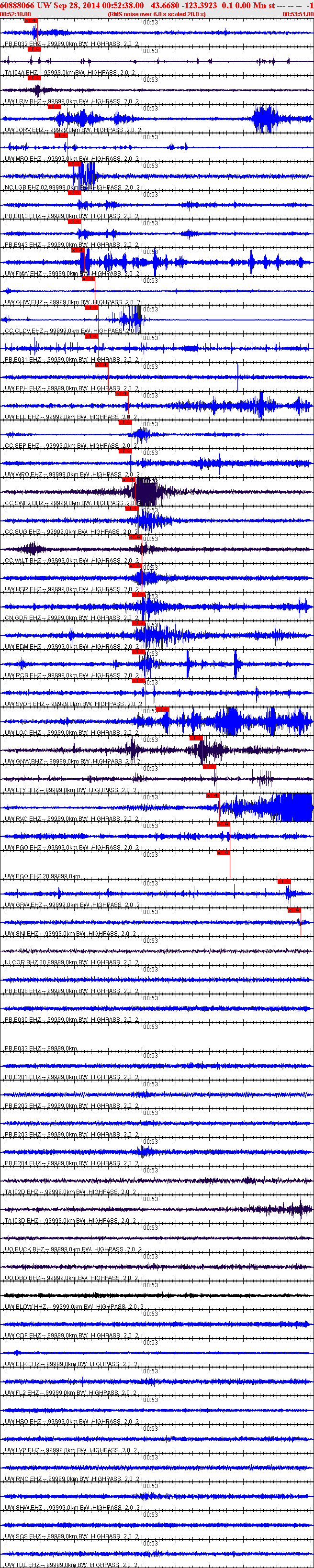Image resolution: width=314 pixels, height=1568 pixels.
Task: Click the red pick flag on the UW RVC EHZ trace
Action: 213,795
